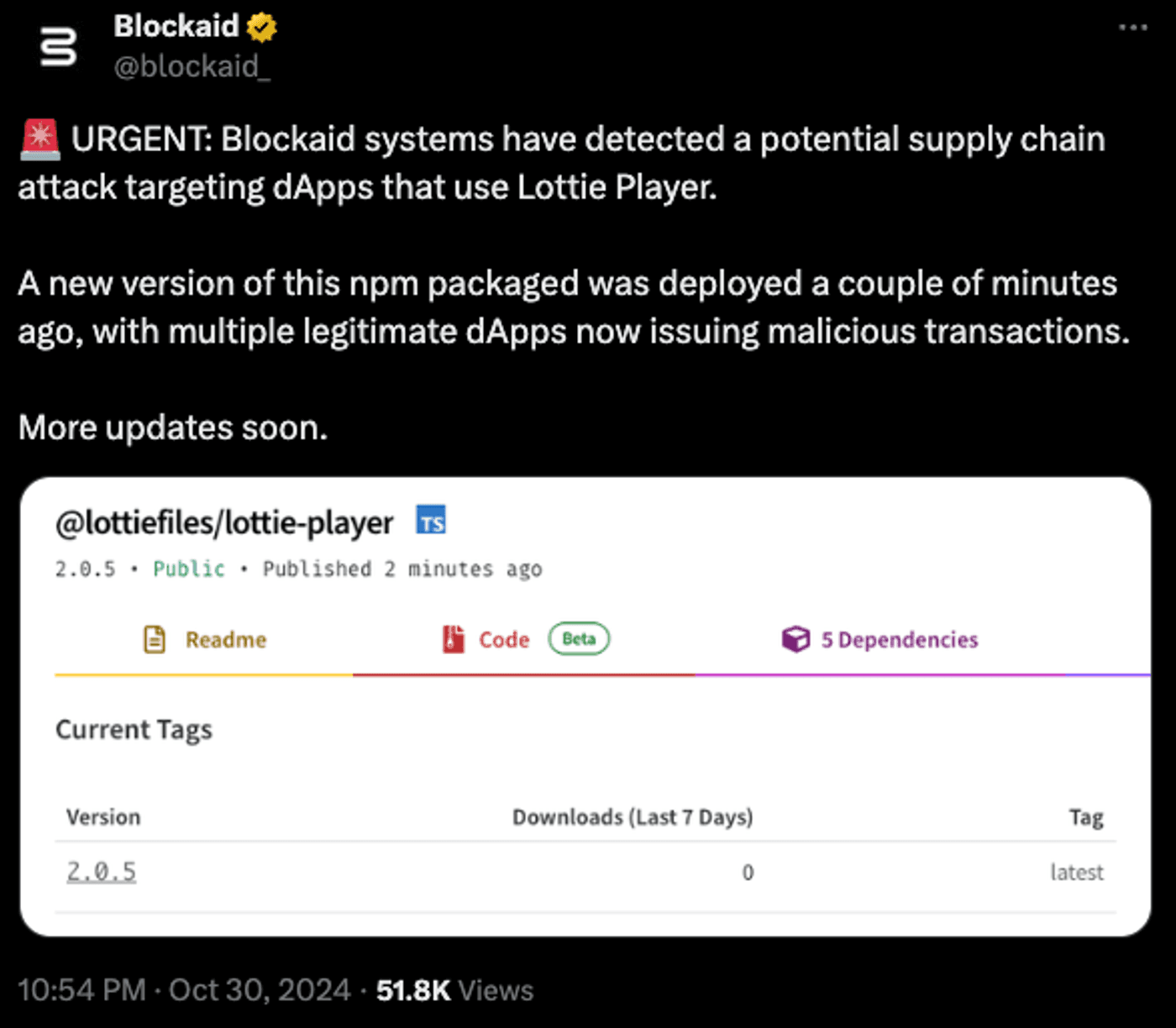The image size is (1176, 1028).
Task: Click the 'More updates soon.' text
Action: 173,428
